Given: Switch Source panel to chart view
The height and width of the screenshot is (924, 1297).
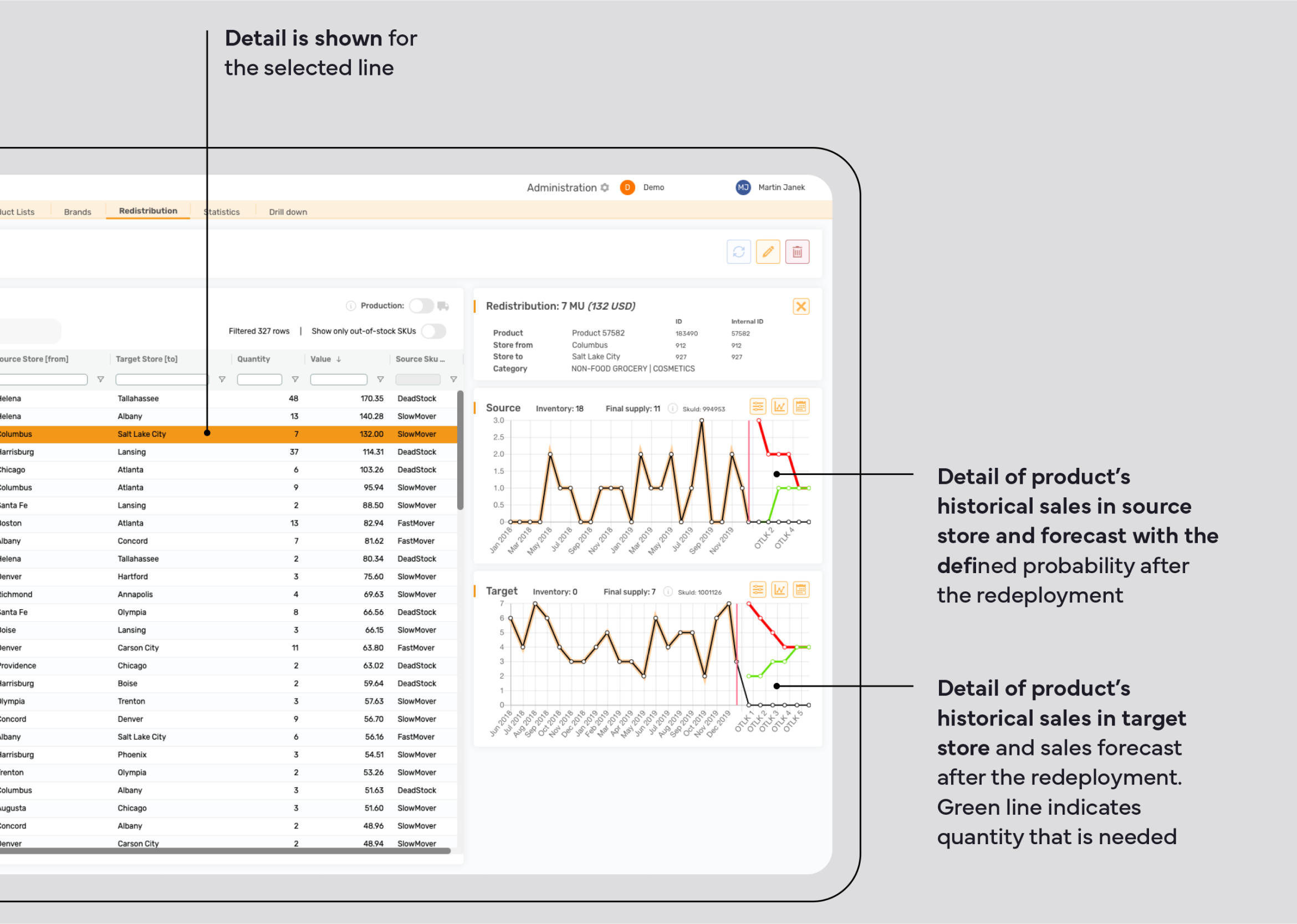Looking at the screenshot, I should coord(779,406).
